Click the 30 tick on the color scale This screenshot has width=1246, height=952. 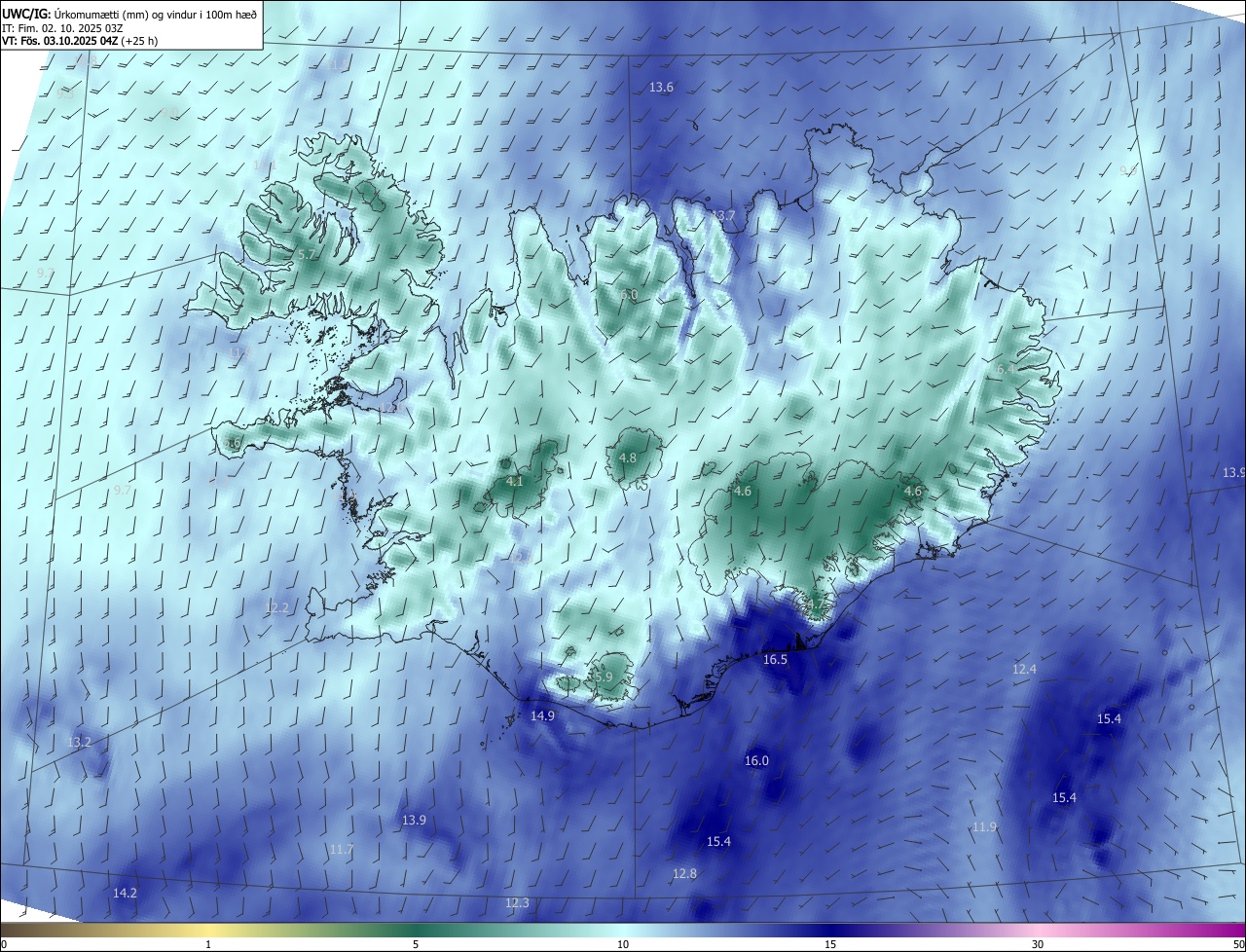pyautogui.click(x=1038, y=944)
